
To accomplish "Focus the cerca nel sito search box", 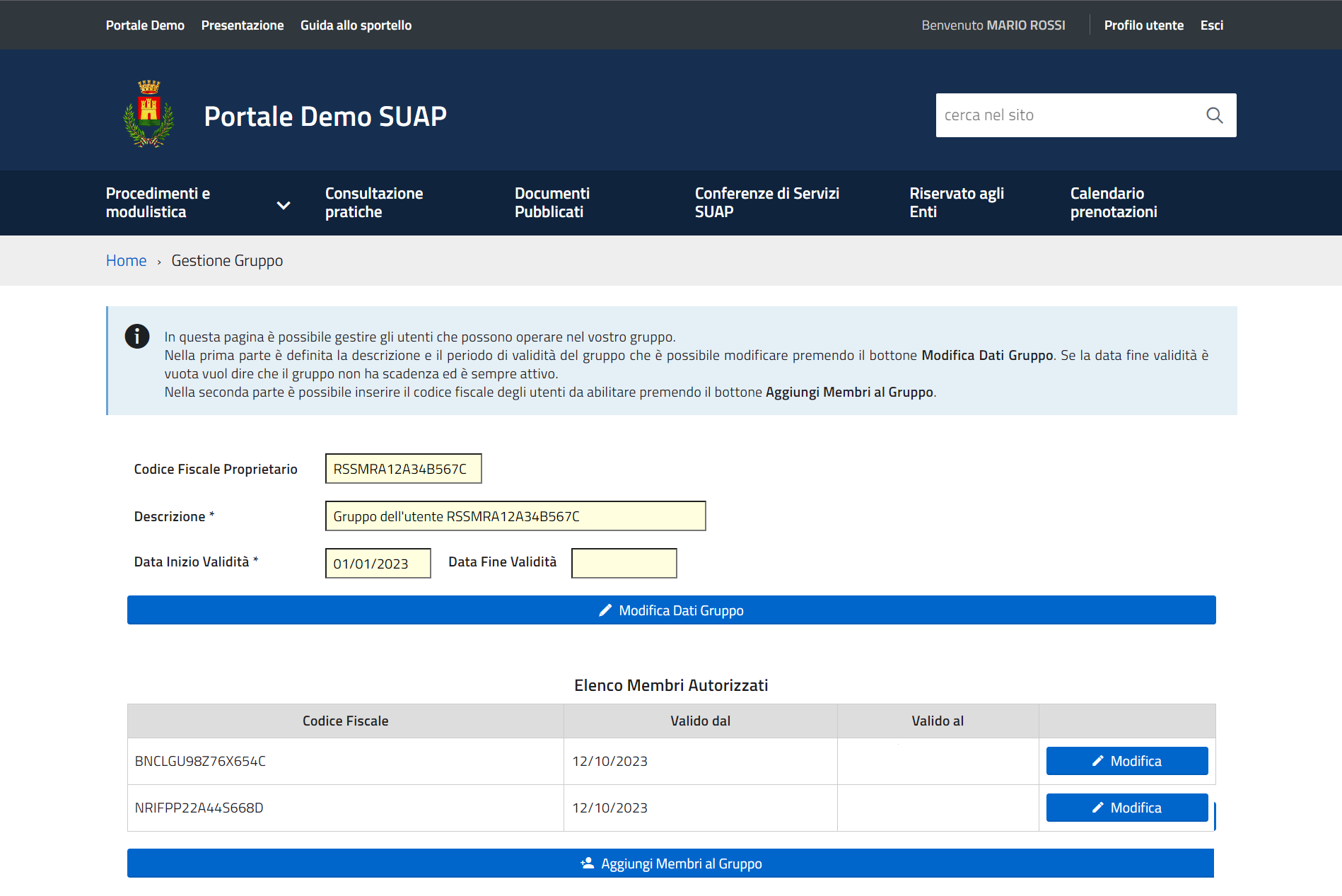I will pos(1066,115).
